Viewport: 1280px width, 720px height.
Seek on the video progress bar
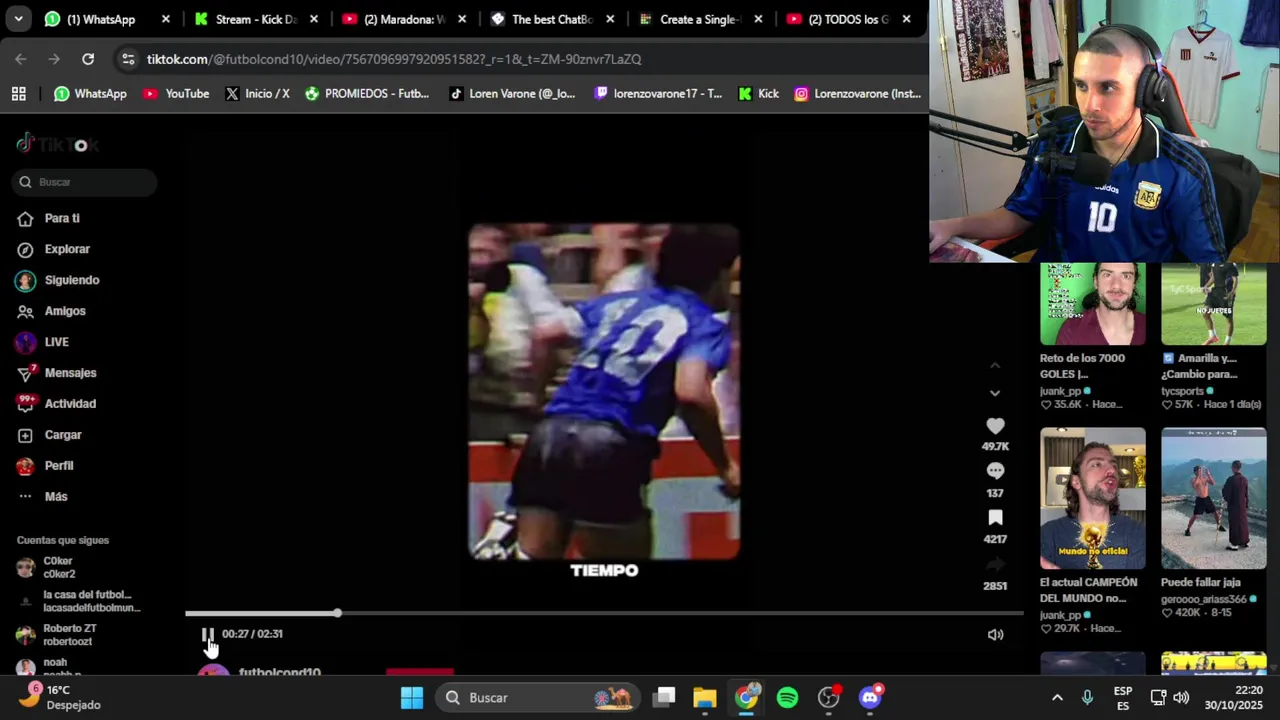coord(604,613)
